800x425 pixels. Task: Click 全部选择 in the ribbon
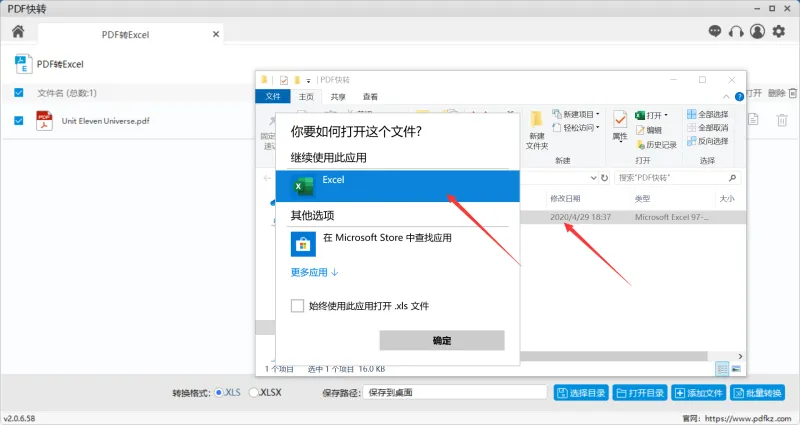point(708,114)
